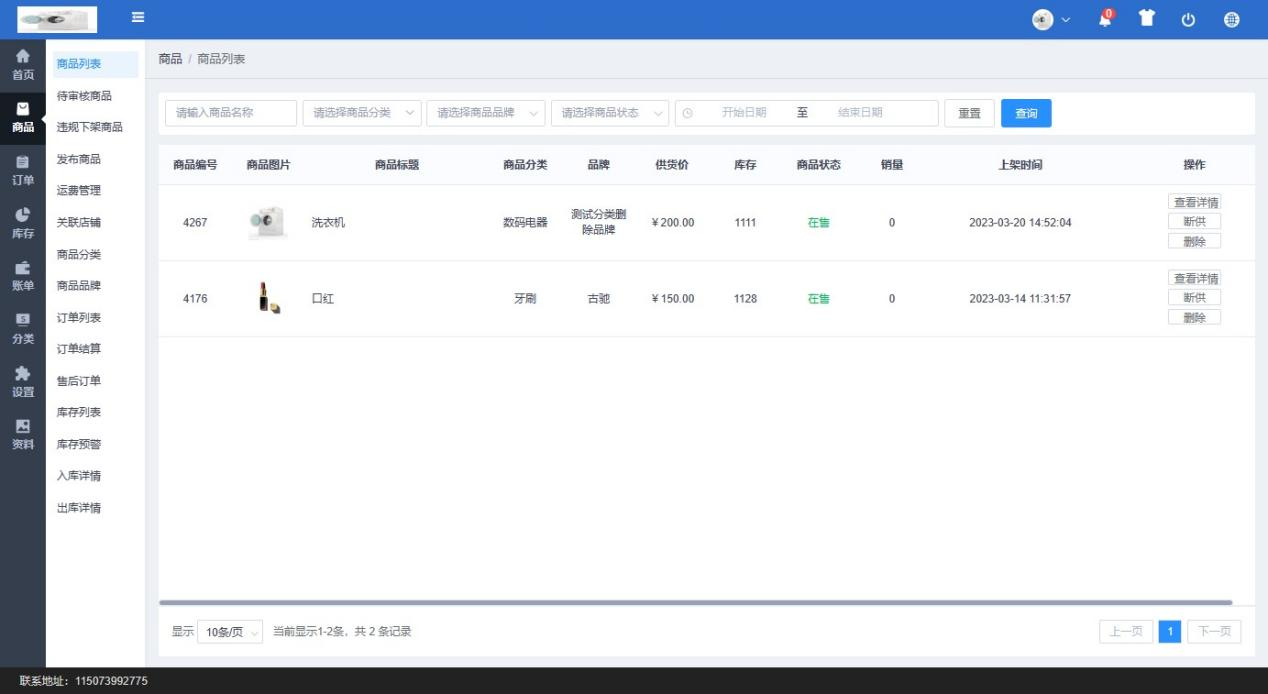The image size is (1268, 694).
Task: Click the 洗衣机 product title
Action: coord(328,223)
